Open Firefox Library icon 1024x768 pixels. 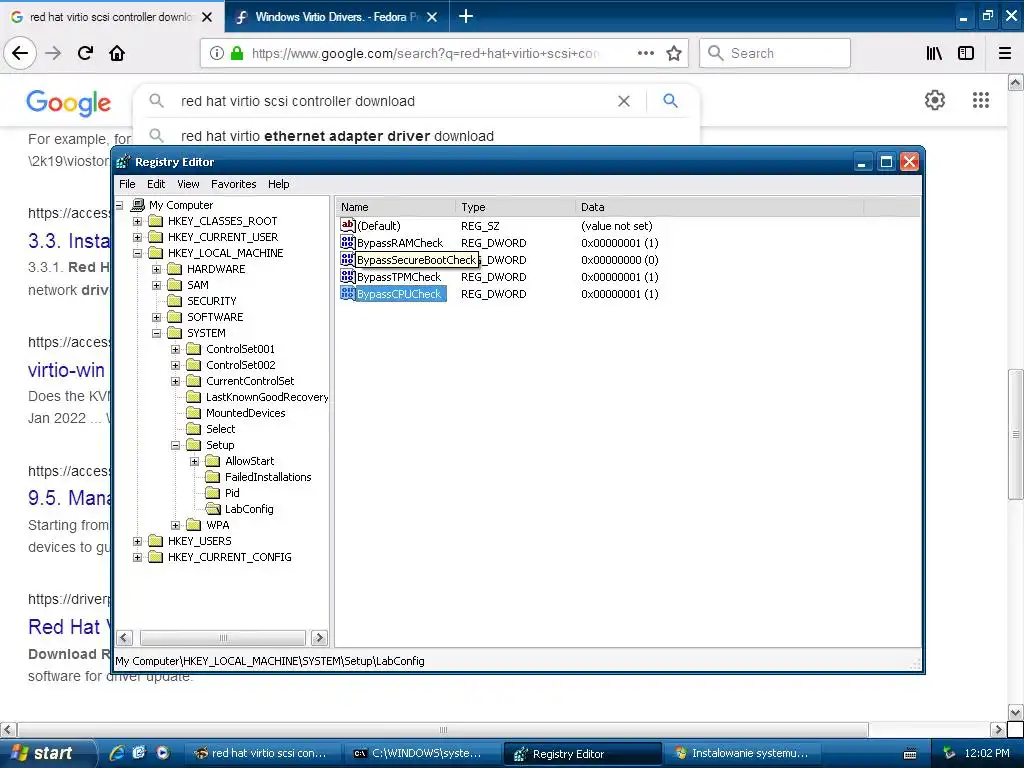pyautogui.click(x=934, y=53)
